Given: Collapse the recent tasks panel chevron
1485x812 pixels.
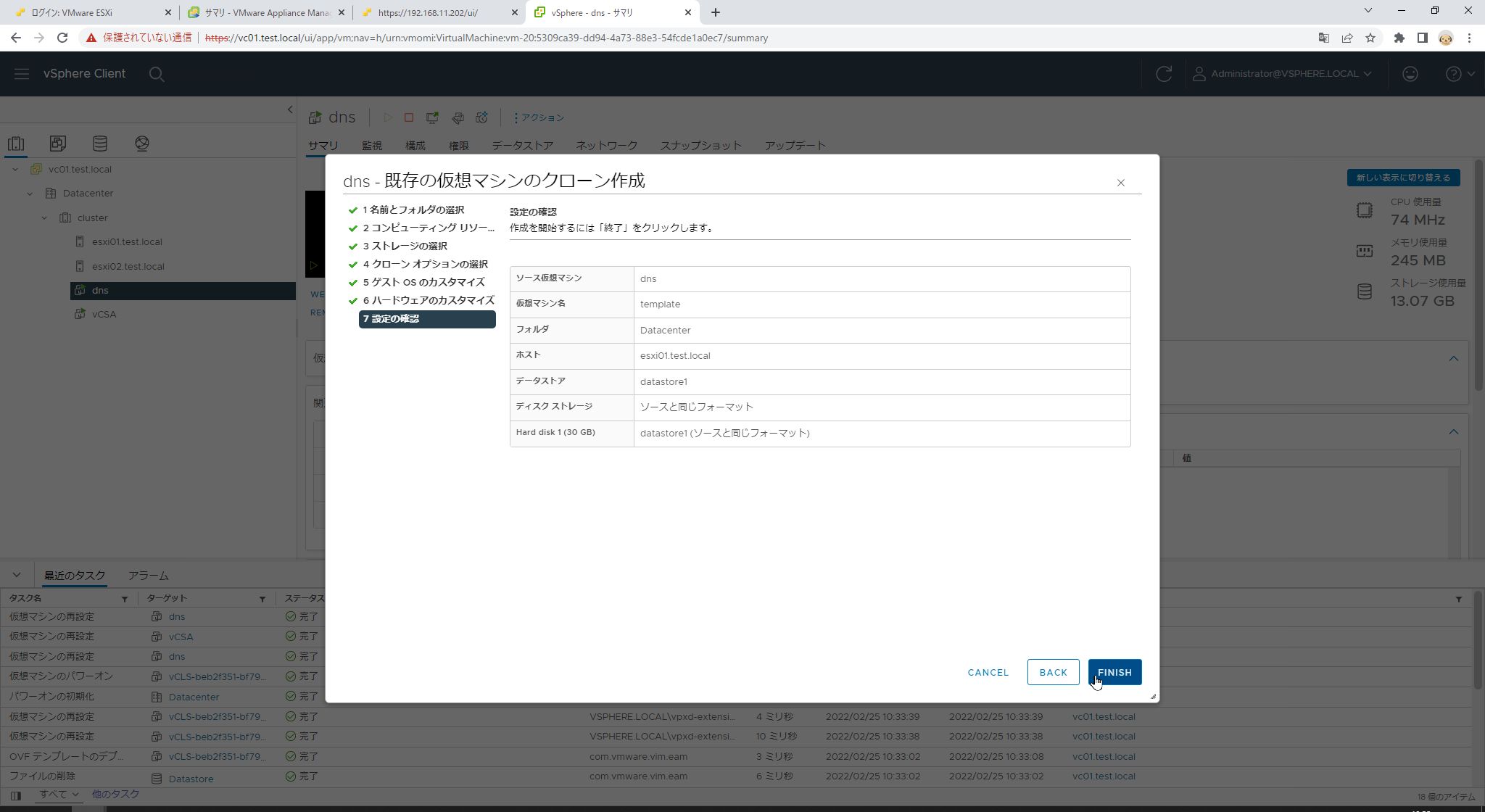Looking at the screenshot, I should (17, 575).
